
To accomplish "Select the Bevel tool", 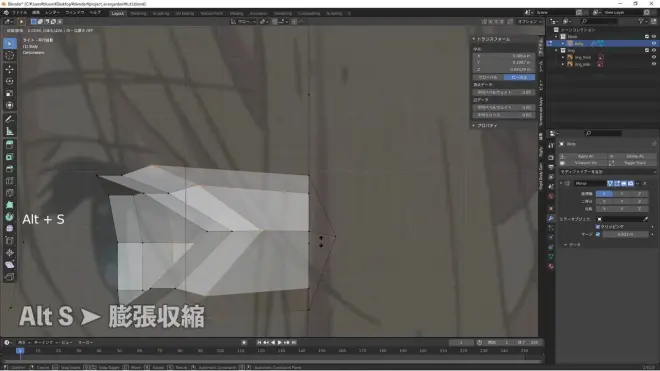I will tap(10, 169).
